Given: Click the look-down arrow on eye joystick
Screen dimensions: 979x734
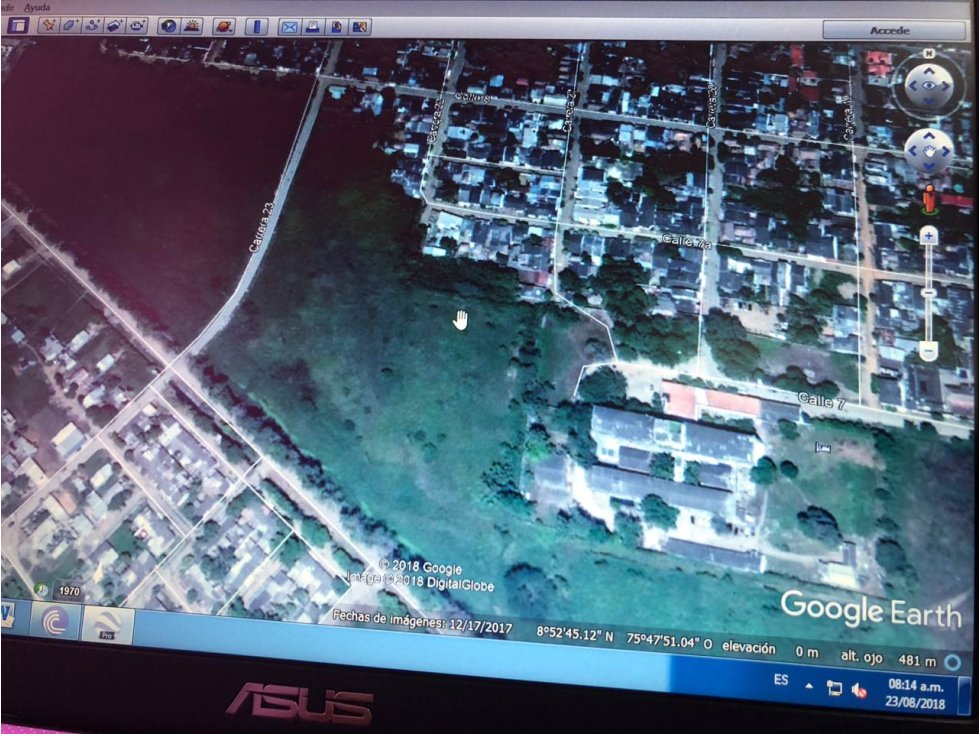Looking at the screenshot, I should [928, 101].
